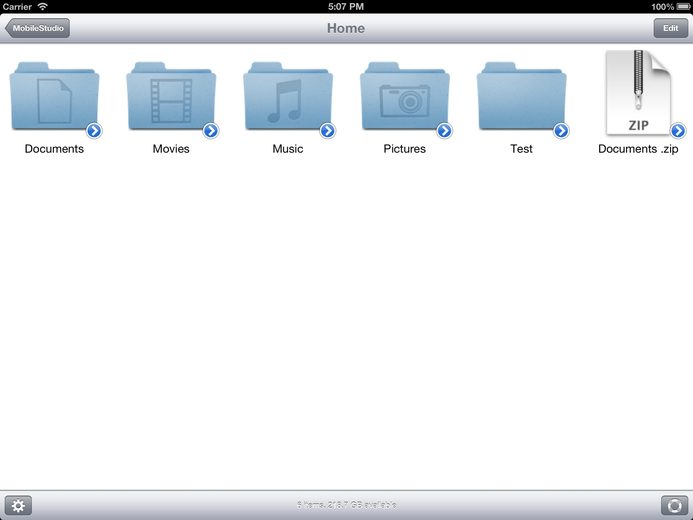Tap the battery indicator in status bar

(683, 7)
